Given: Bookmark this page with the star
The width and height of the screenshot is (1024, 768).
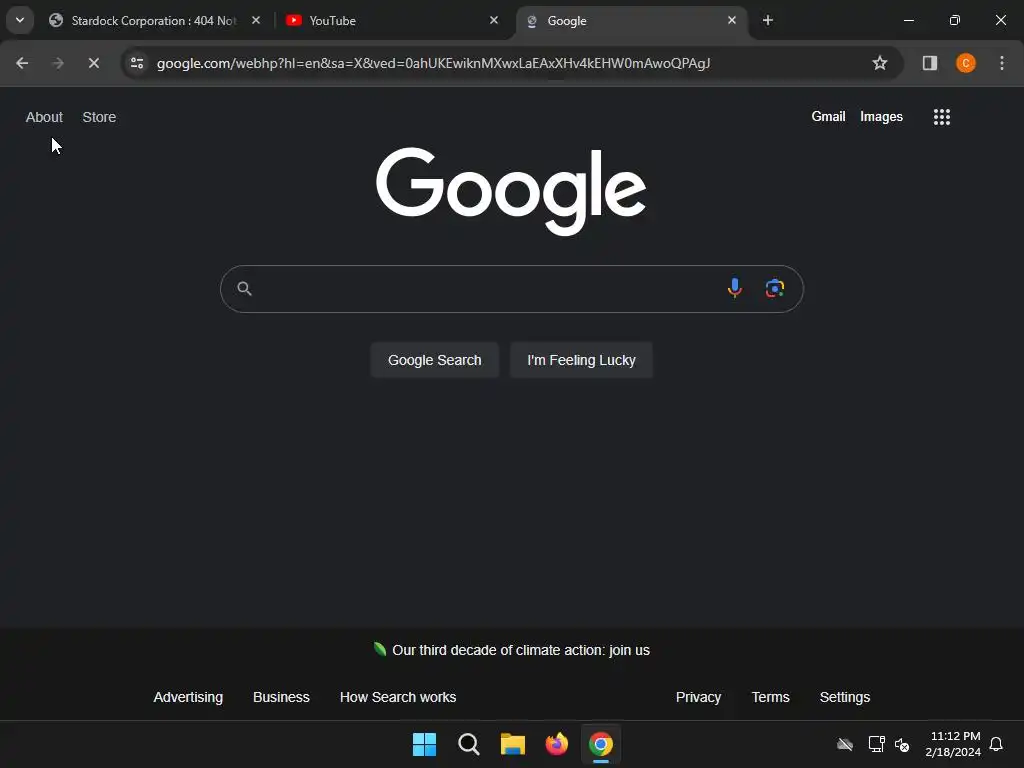Looking at the screenshot, I should click(880, 63).
